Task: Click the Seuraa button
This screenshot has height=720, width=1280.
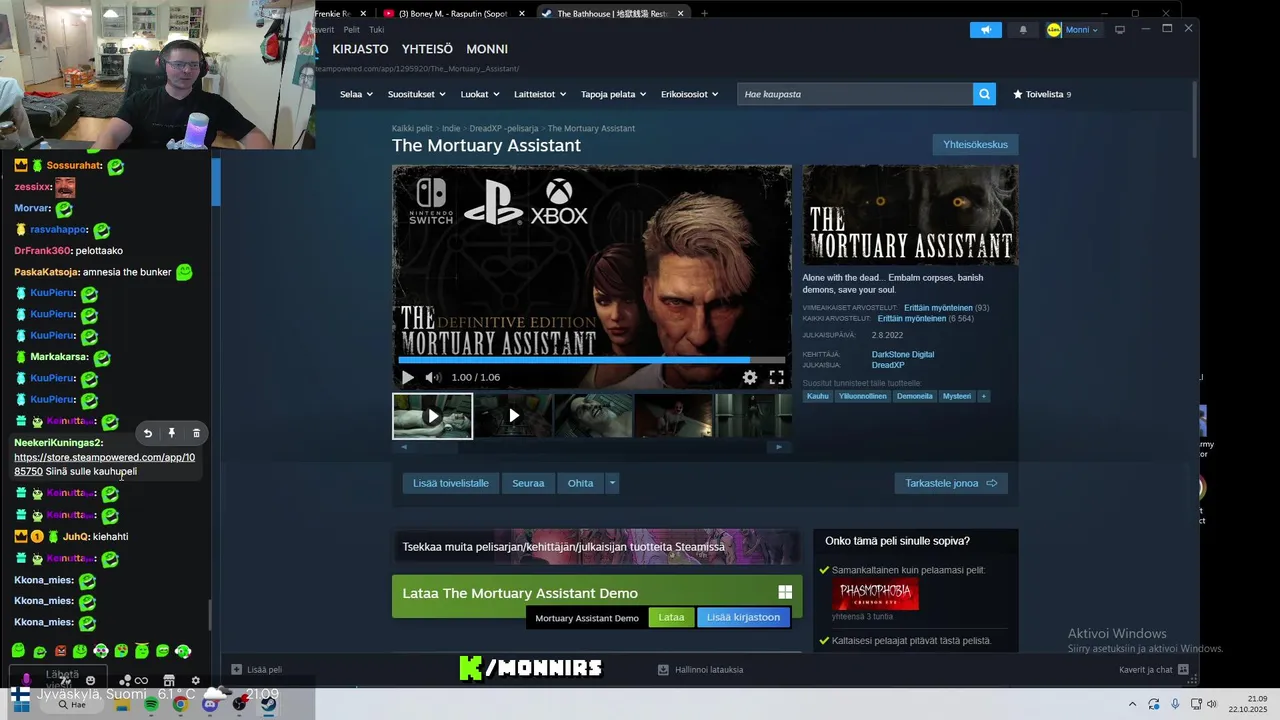Action: point(528,483)
